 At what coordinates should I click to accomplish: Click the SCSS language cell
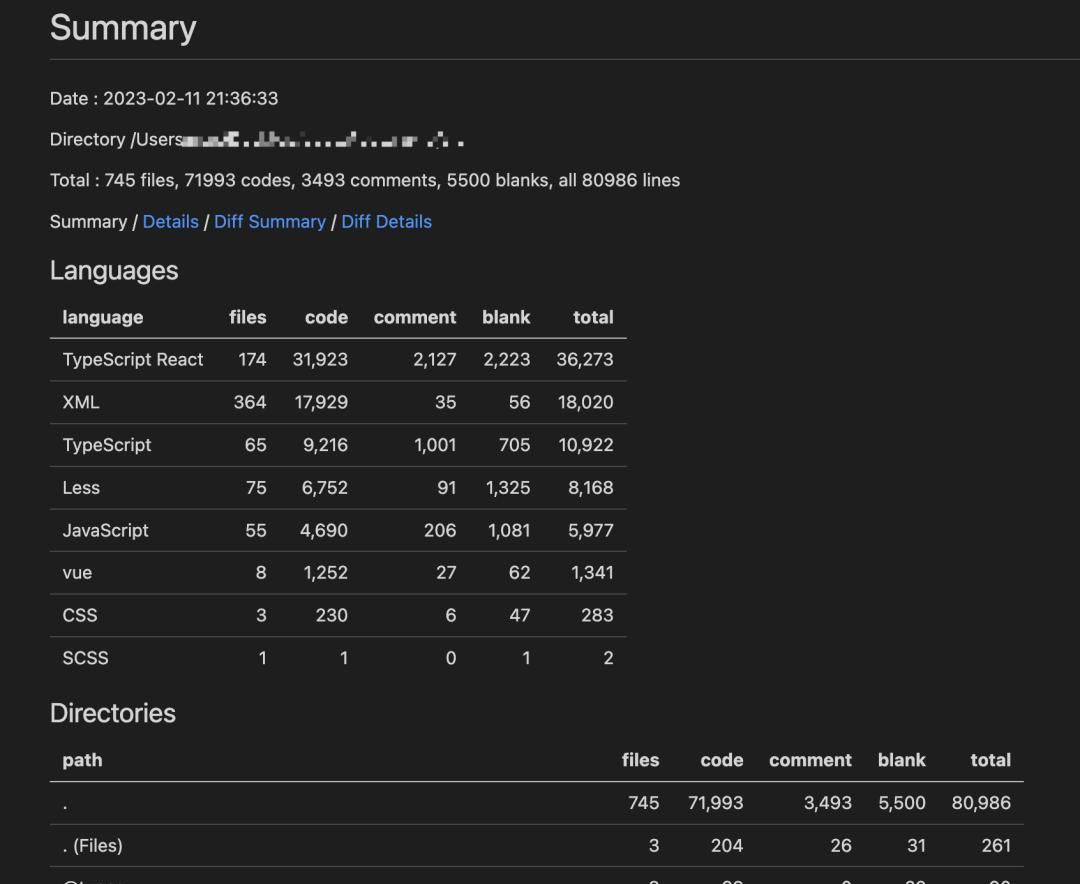[x=85, y=658]
